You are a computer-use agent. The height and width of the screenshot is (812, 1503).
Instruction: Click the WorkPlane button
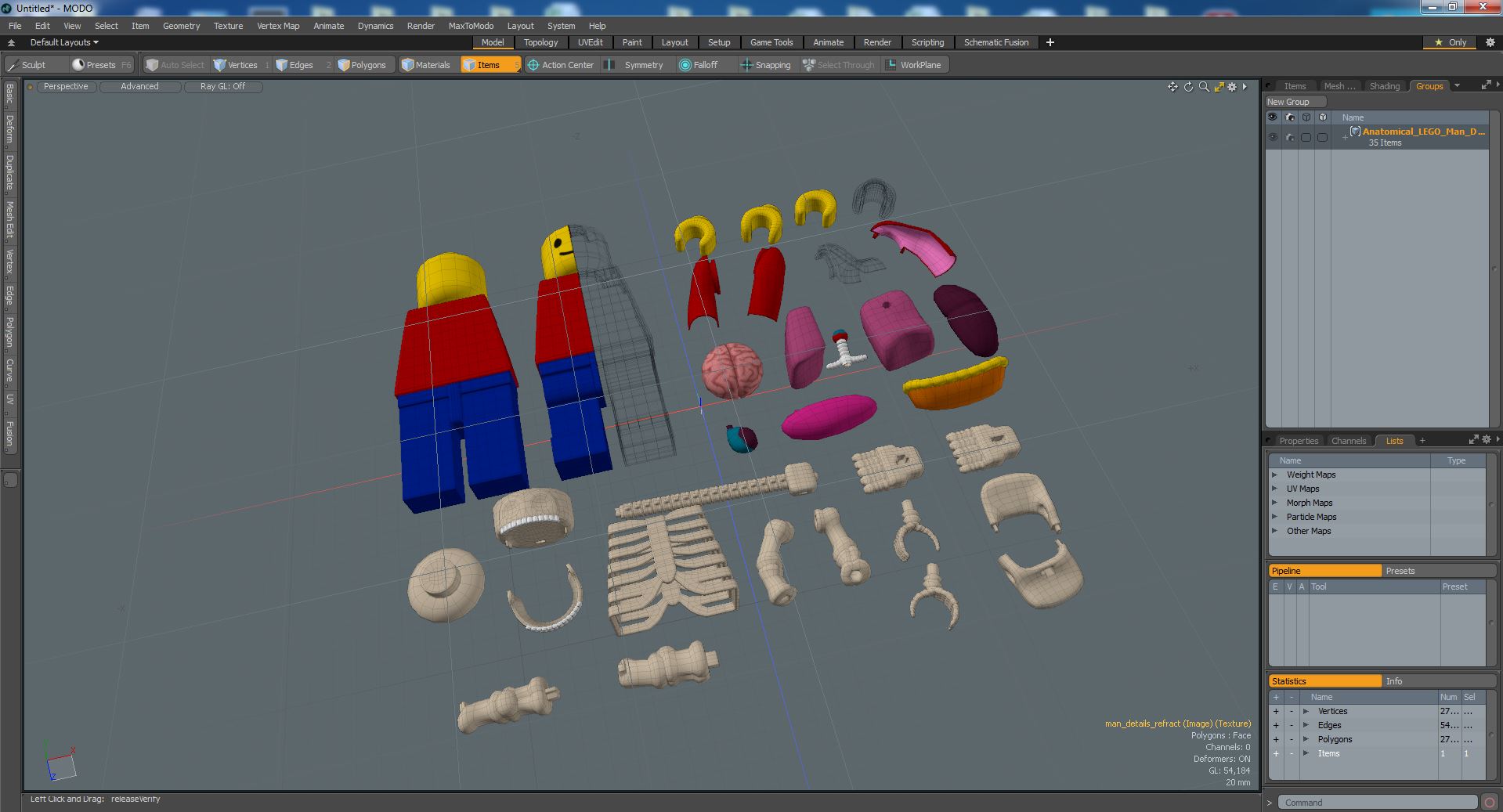pyautogui.click(x=914, y=65)
